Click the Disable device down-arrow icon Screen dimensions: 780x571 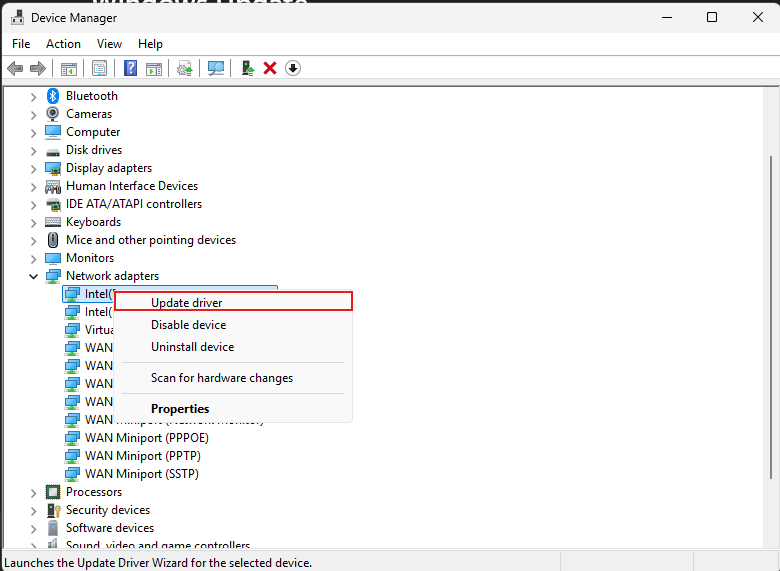tap(293, 68)
